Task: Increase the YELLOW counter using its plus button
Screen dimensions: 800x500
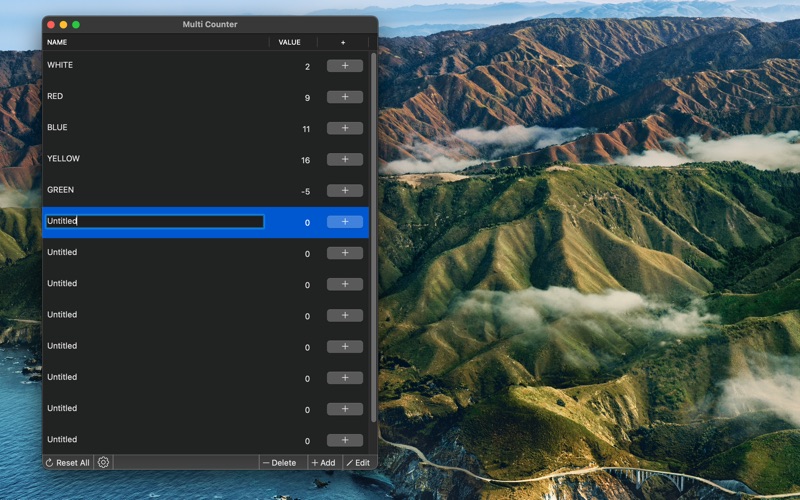Action: point(345,159)
